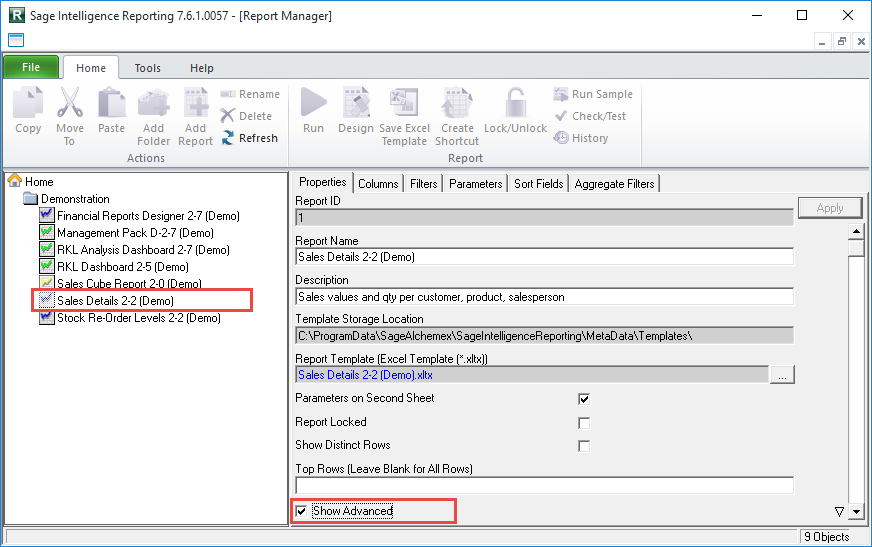Switch to the Columns tab
Viewport: 872px width, 547px height.
[x=378, y=184]
